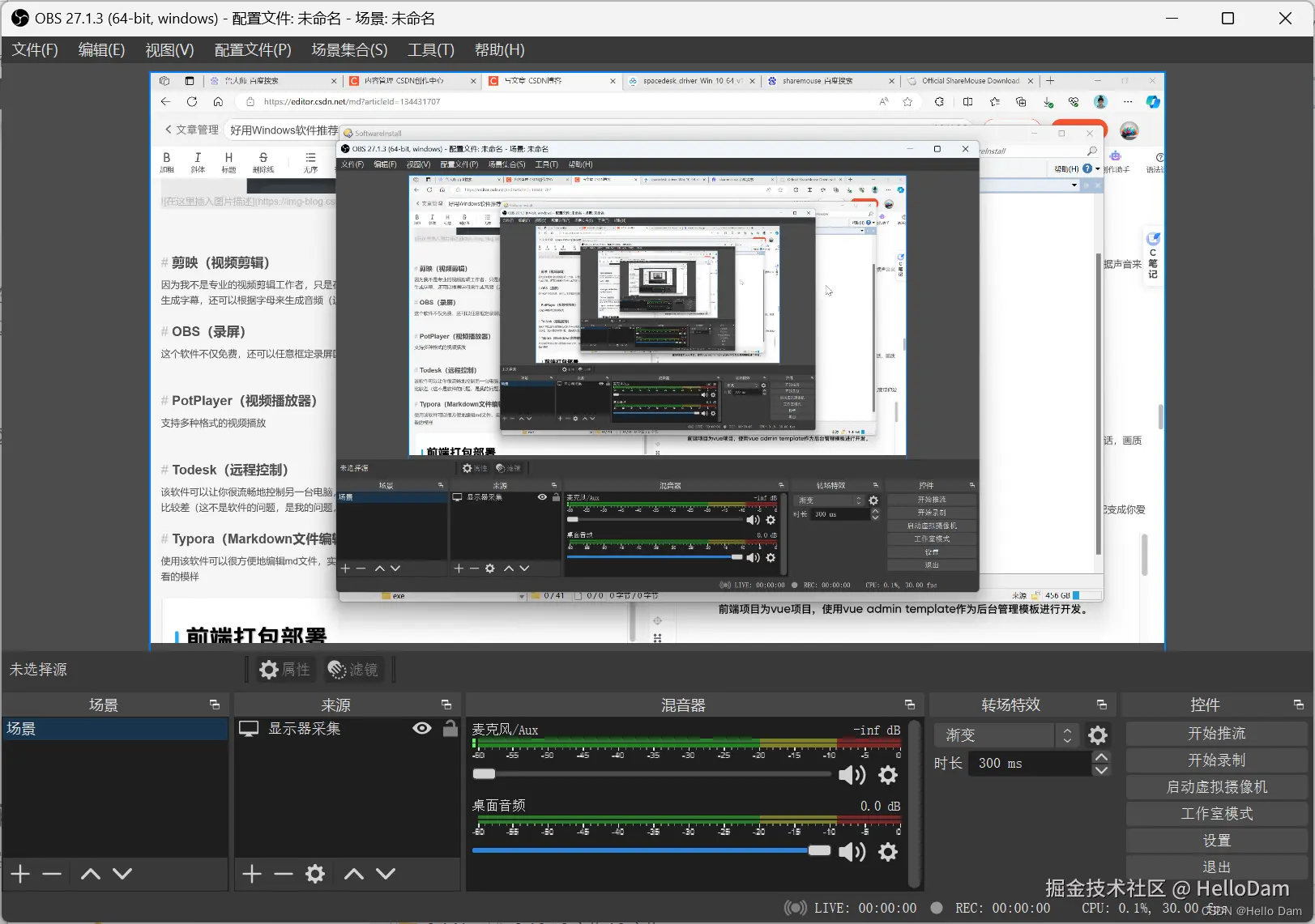Mute the 桌面音频 channel

point(852,852)
